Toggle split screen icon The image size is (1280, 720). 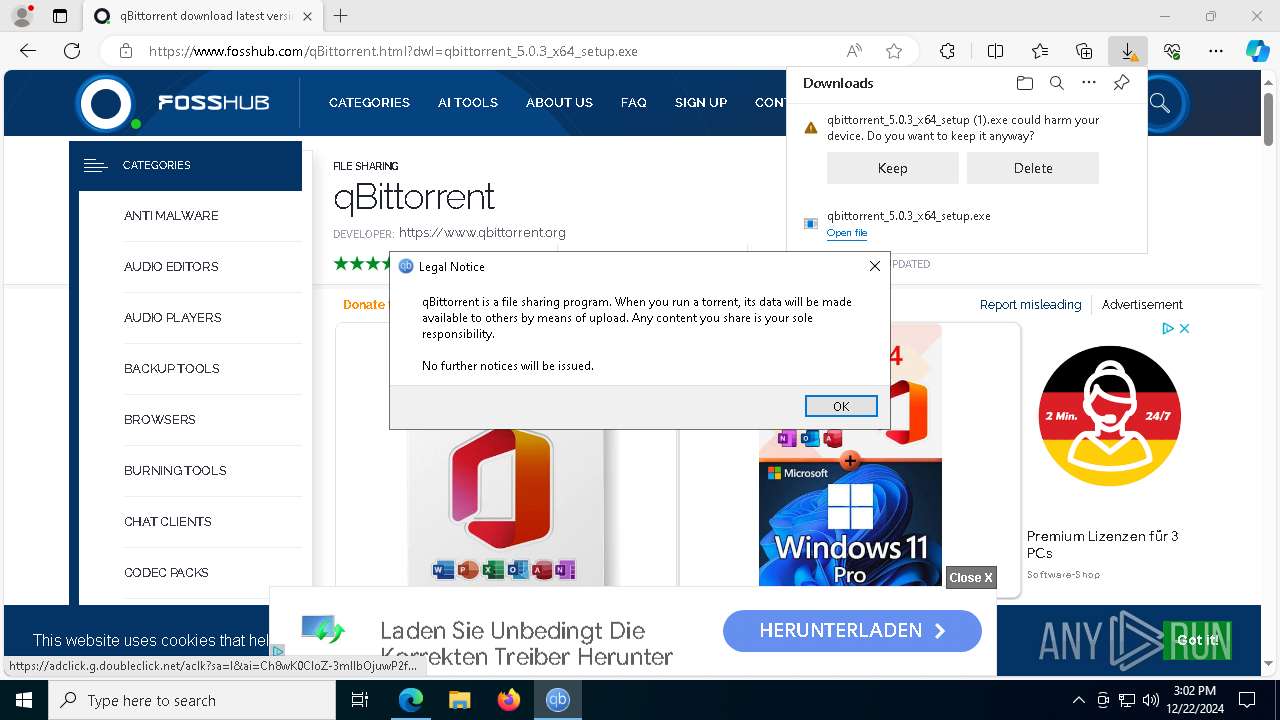(995, 51)
